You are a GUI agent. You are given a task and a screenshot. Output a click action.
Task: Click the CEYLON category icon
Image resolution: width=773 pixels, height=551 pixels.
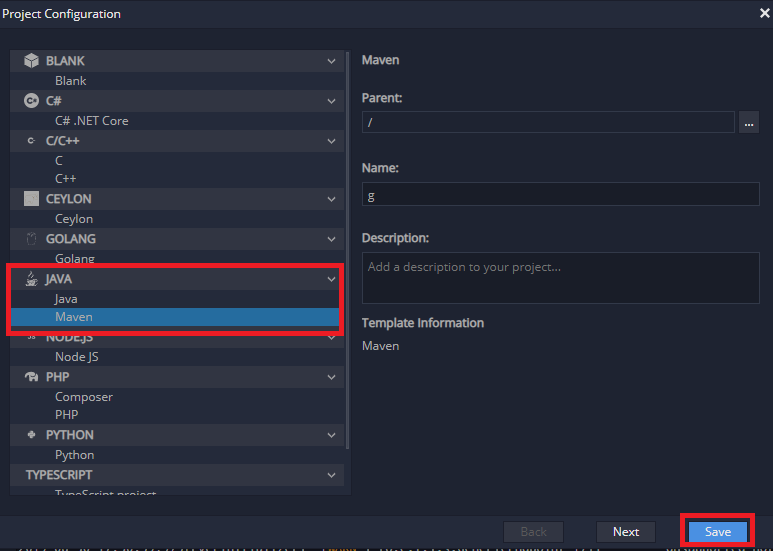click(31, 199)
